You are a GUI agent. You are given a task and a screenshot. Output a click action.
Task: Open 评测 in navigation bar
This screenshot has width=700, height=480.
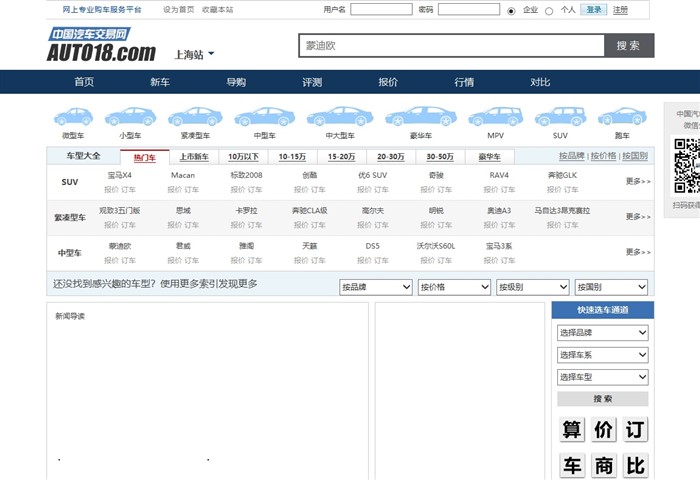(x=312, y=82)
